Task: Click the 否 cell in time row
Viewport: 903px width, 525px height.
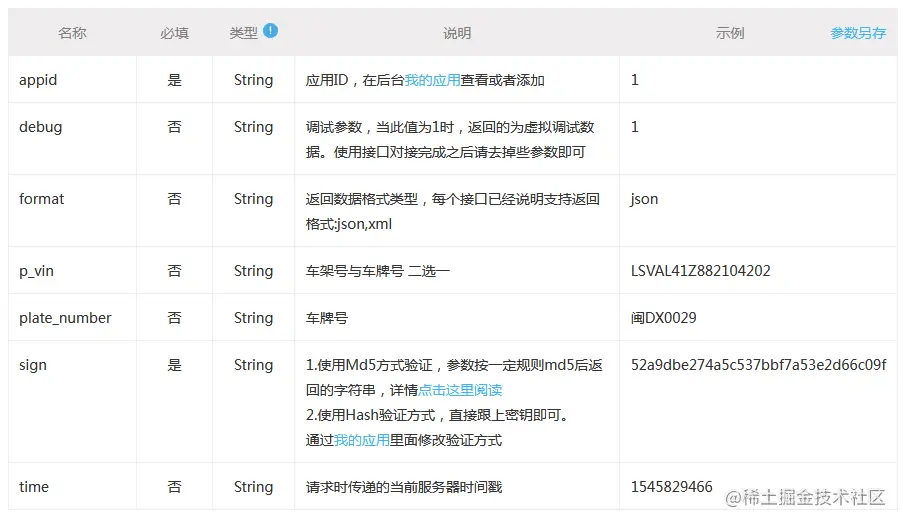Action: pyautogui.click(x=174, y=487)
